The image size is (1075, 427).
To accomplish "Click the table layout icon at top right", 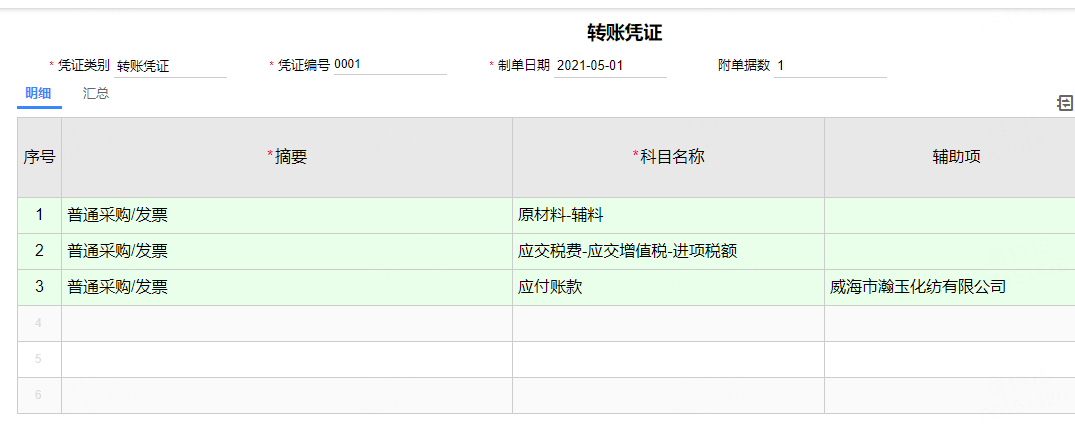I will pos(1065,103).
